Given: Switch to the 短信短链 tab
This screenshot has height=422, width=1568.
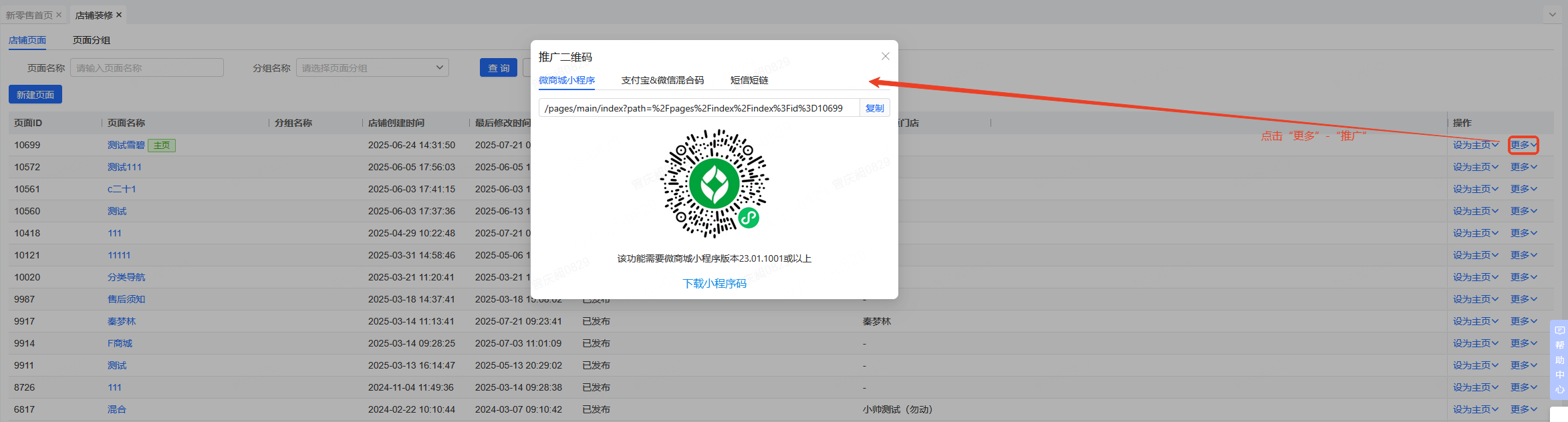Looking at the screenshot, I should point(749,80).
